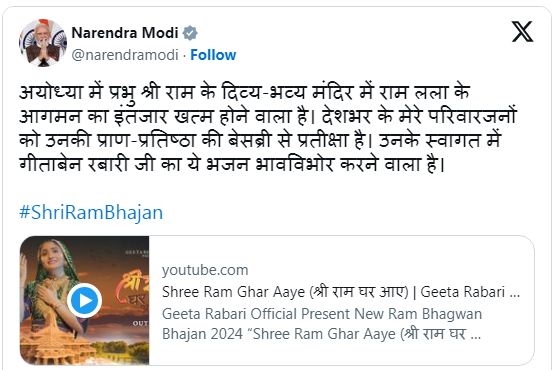Click the youtube.com domain label
The height and width of the screenshot is (370, 556).
coord(205,270)
